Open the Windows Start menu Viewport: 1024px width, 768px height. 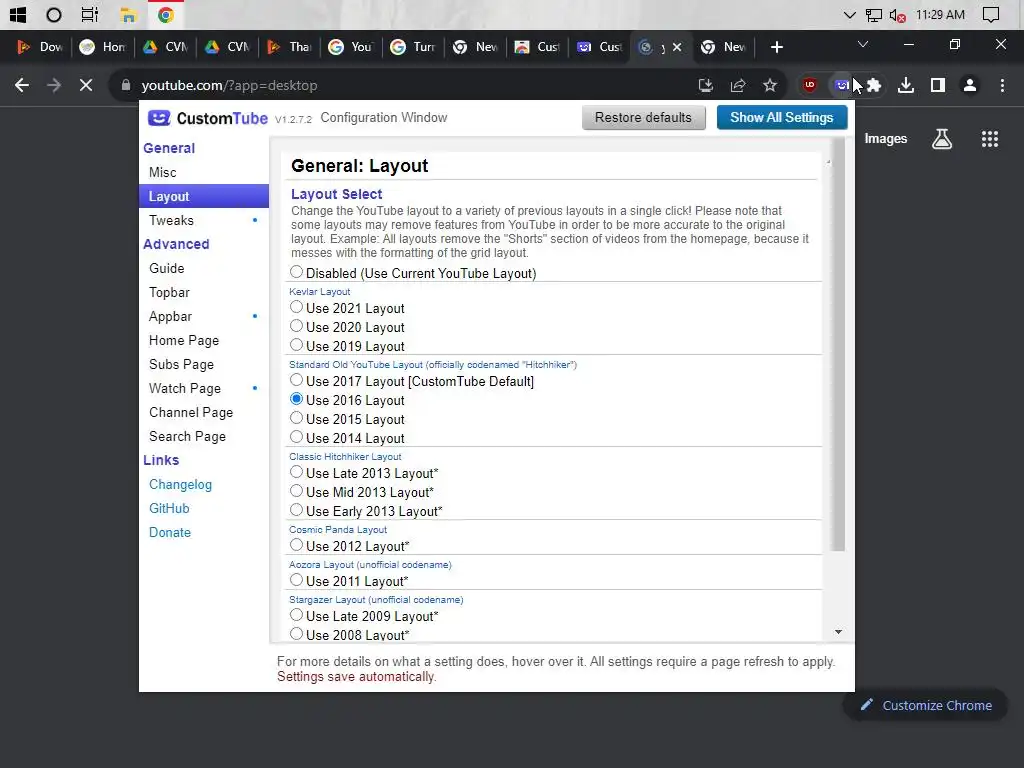click(18, 14)
